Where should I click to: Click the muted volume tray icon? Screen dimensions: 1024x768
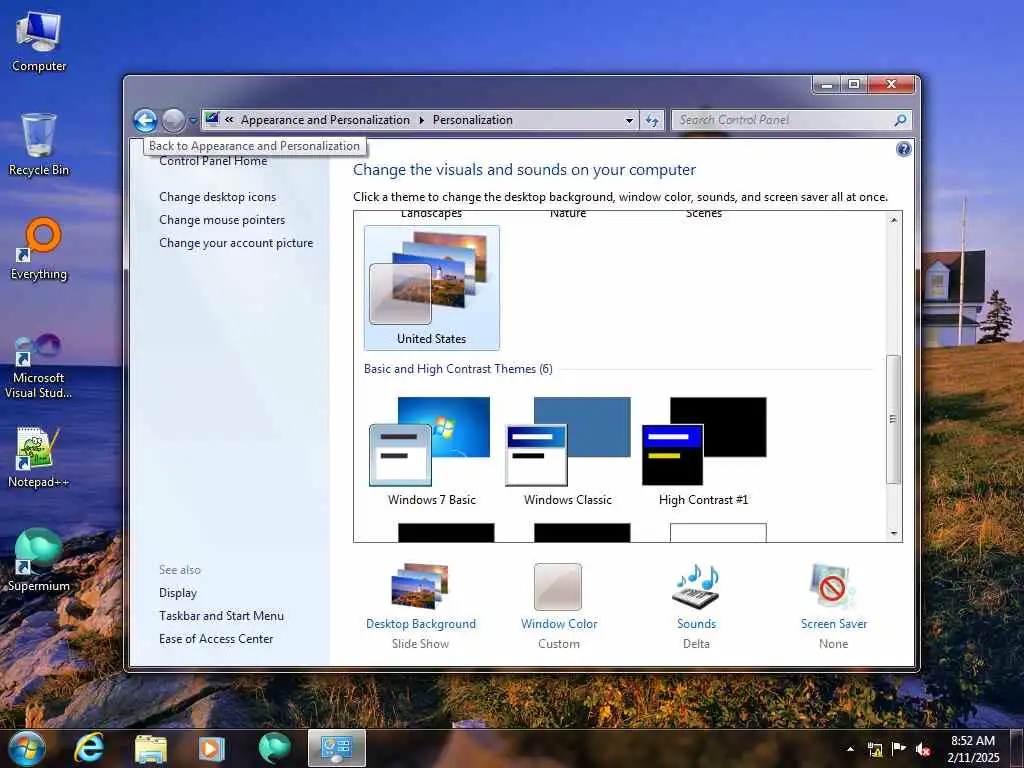923,750
